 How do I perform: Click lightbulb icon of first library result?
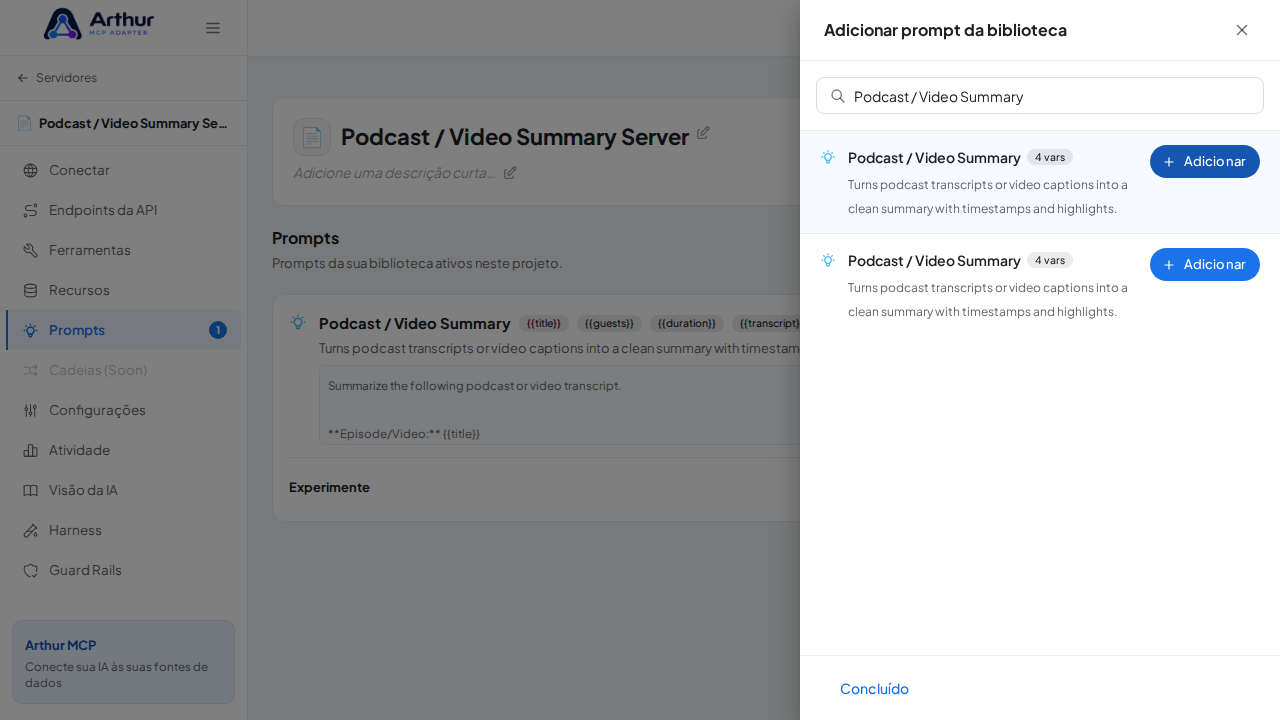coord(828,157)
